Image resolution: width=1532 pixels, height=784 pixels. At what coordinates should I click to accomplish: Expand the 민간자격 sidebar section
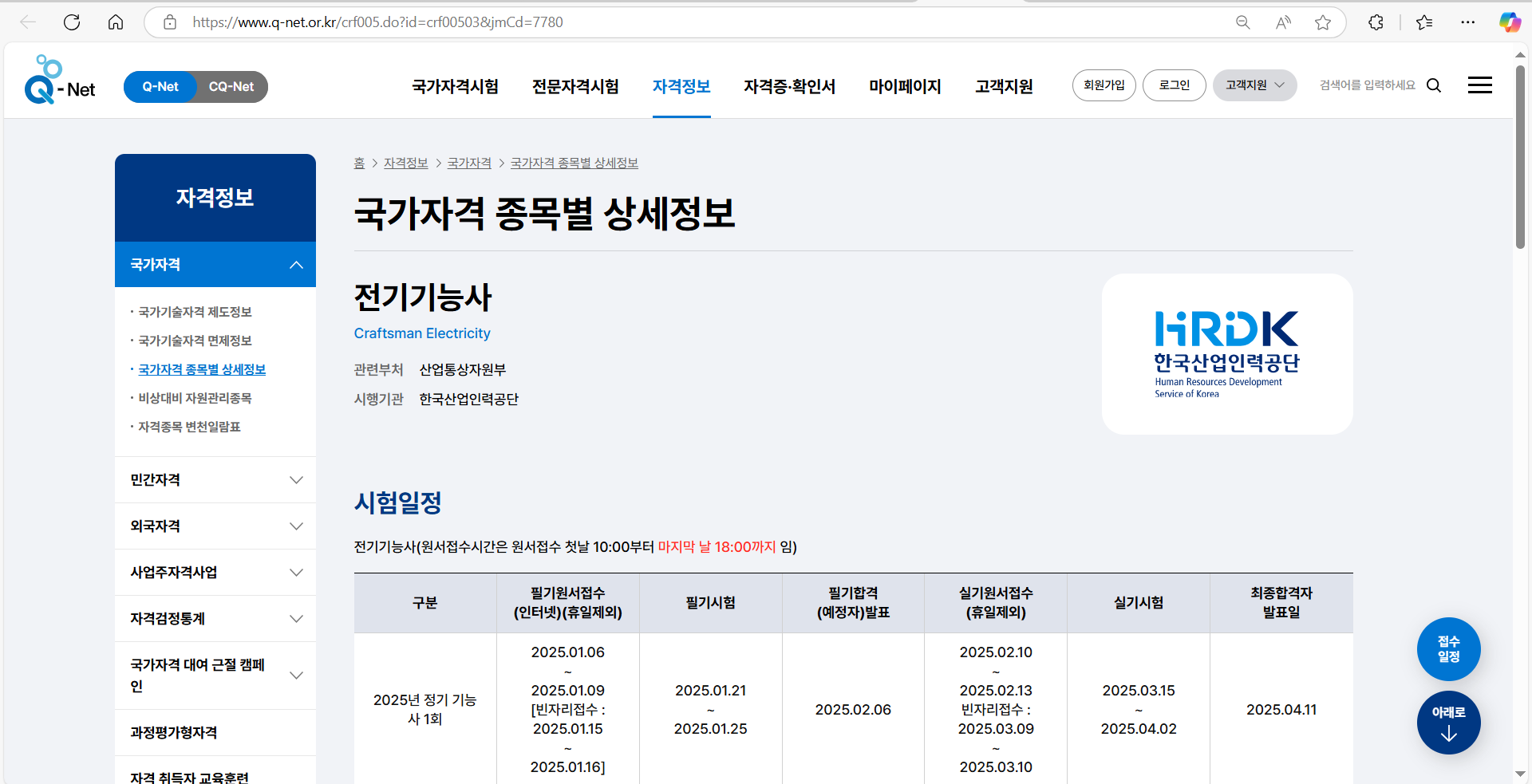[x=215, y=480]
